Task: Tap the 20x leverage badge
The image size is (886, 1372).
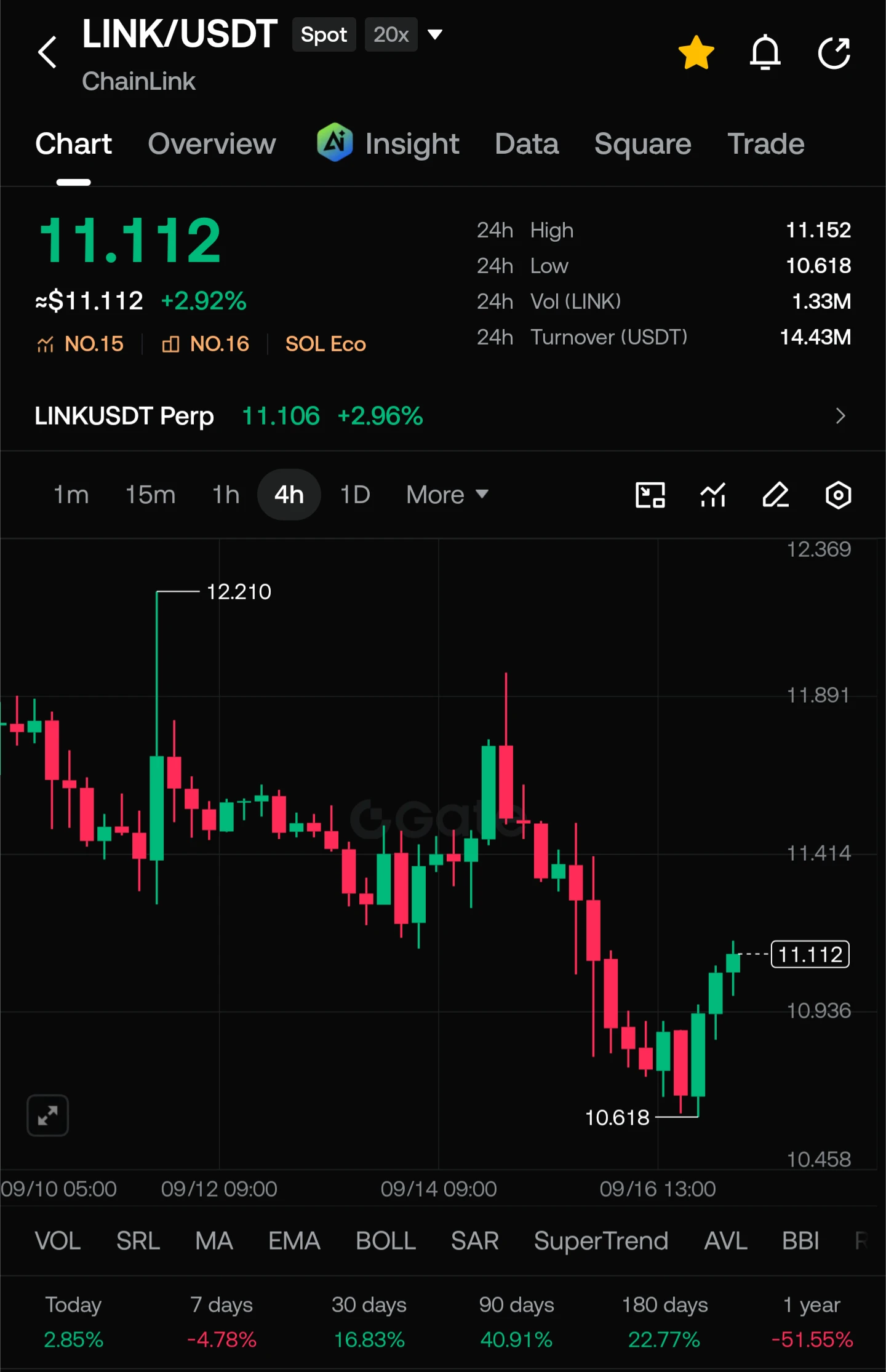Action: [x=391, y=34]
